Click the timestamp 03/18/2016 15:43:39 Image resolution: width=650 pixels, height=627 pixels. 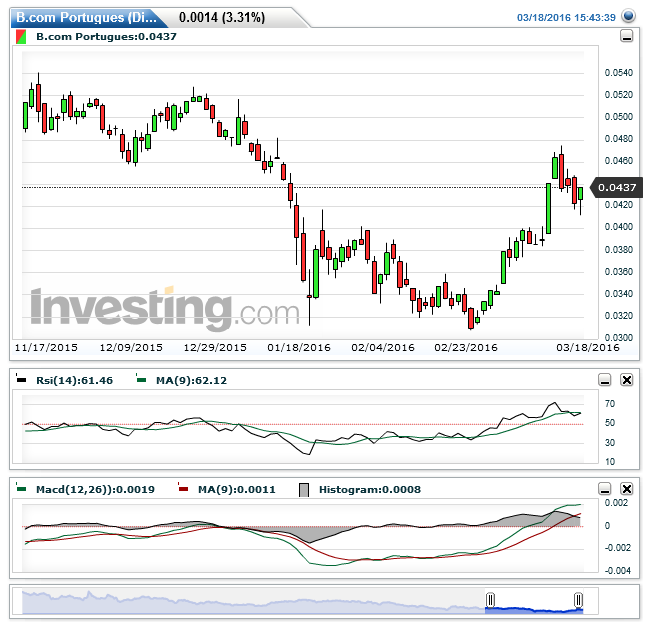point(566,17)
